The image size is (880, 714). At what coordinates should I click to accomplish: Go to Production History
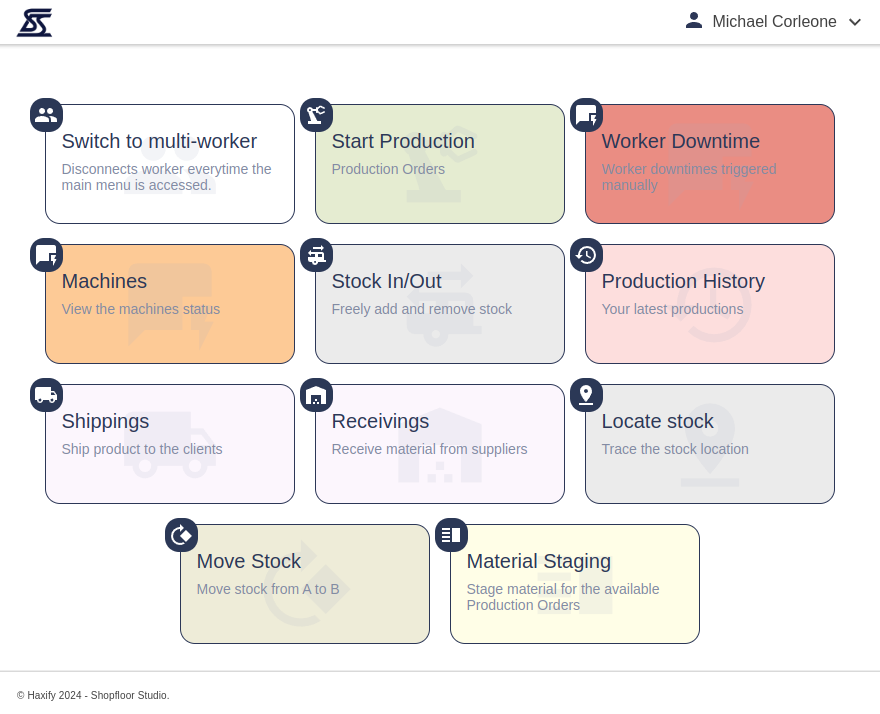710,305
